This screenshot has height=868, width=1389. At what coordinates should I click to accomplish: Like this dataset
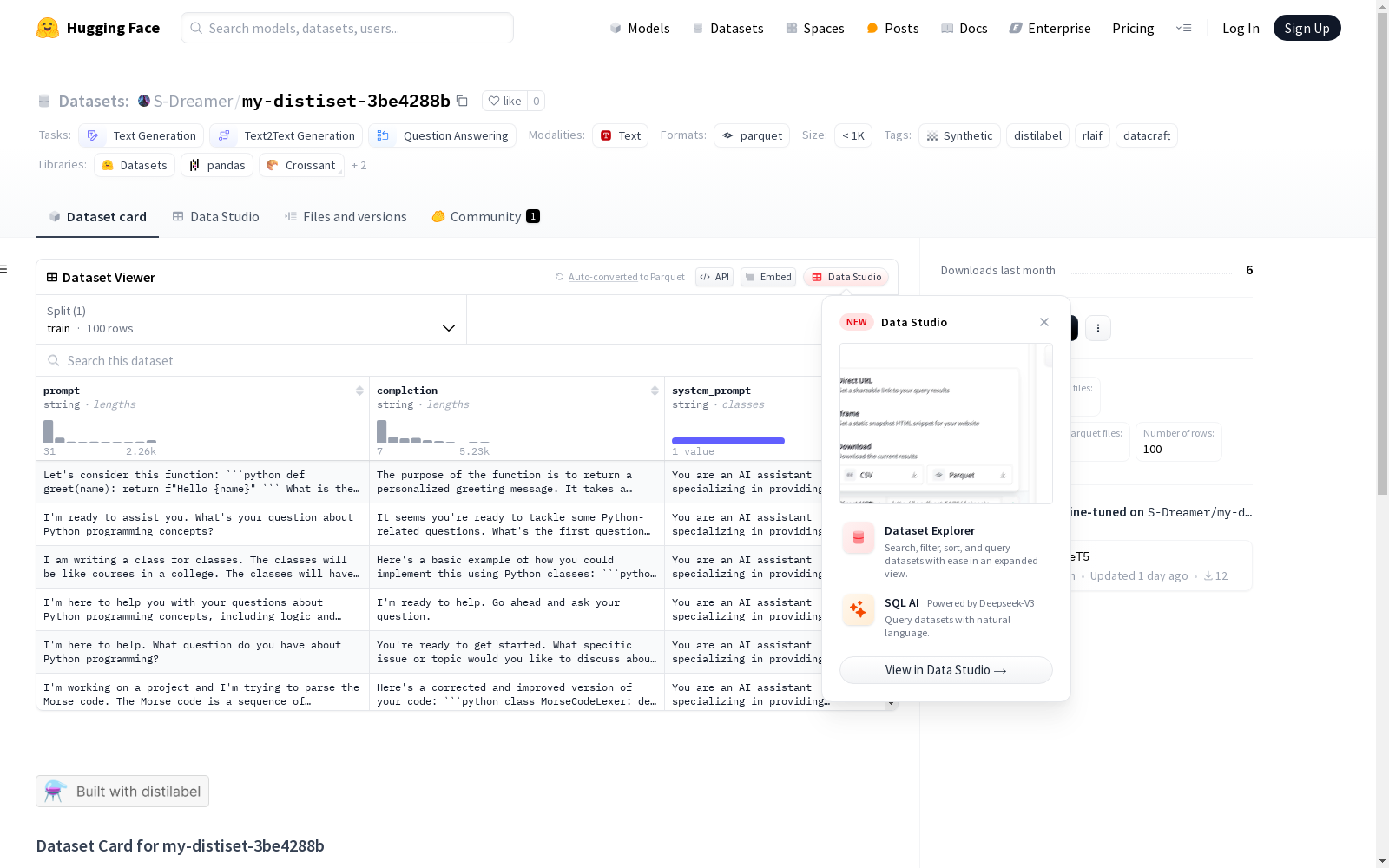coord(504,101)
